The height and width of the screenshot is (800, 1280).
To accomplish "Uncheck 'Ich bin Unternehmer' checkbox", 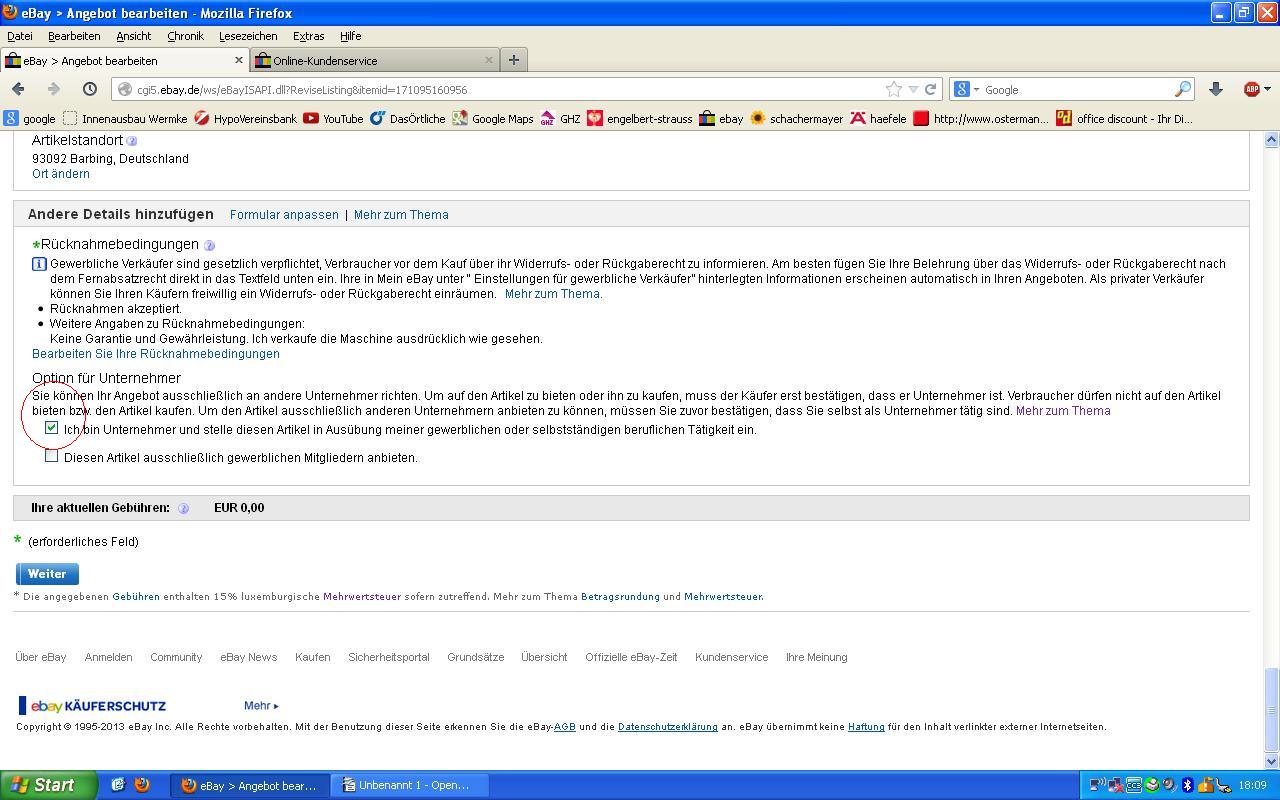I will pos(51,428).
